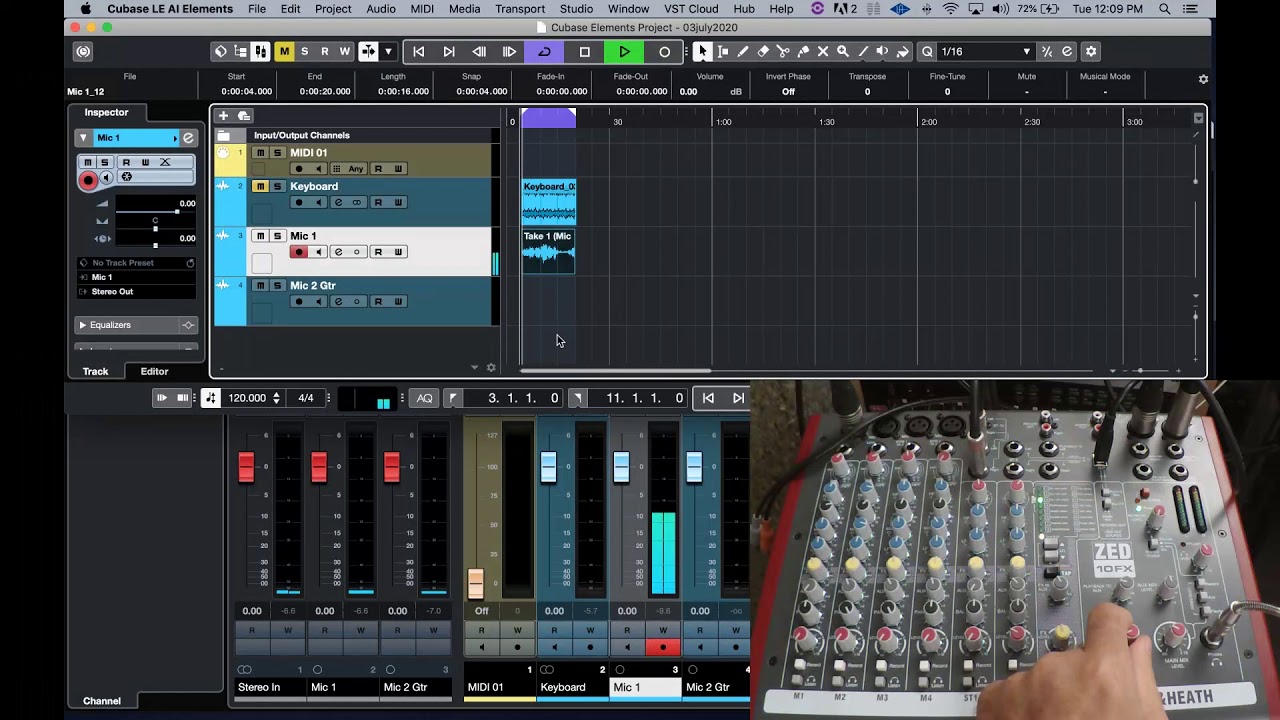Image resolution: width=1280 pixels, height=720 pixels.
Task: Open the MIDI menu
Action: point(422,9)
